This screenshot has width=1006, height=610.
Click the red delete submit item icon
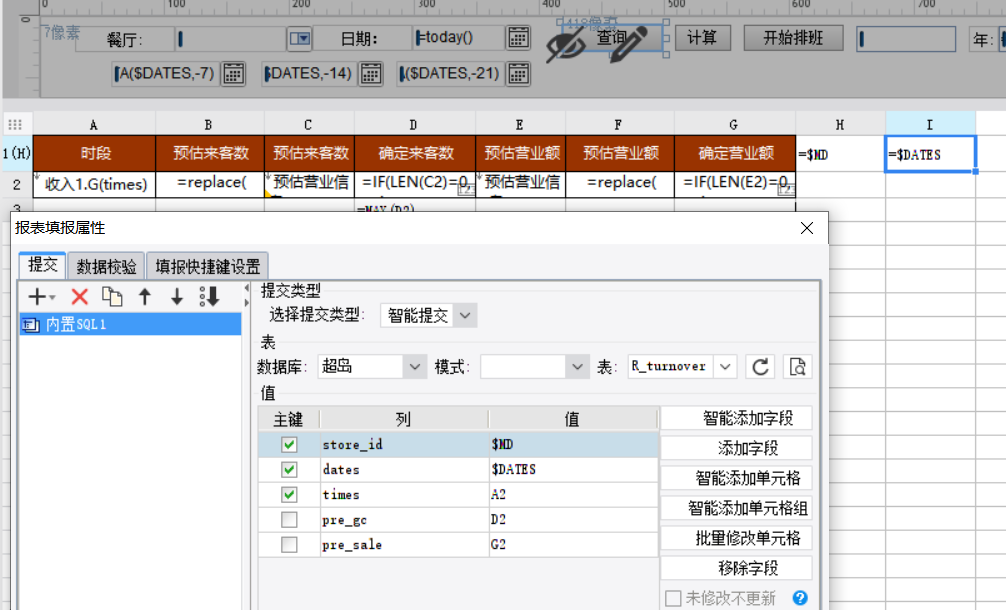[80, 297]
